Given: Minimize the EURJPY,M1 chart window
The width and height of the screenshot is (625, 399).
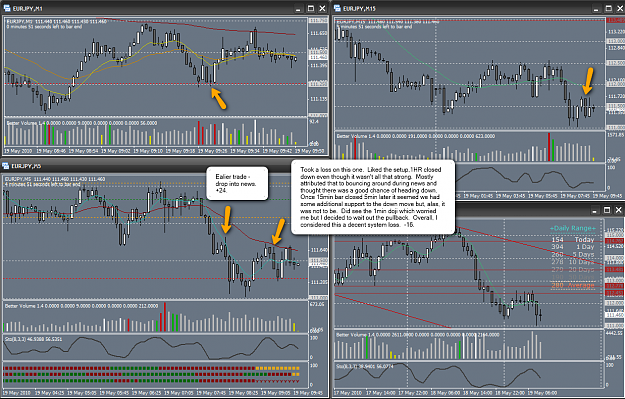Looking at the screenshot, I should pyautogui.click(x=299, y=8).
